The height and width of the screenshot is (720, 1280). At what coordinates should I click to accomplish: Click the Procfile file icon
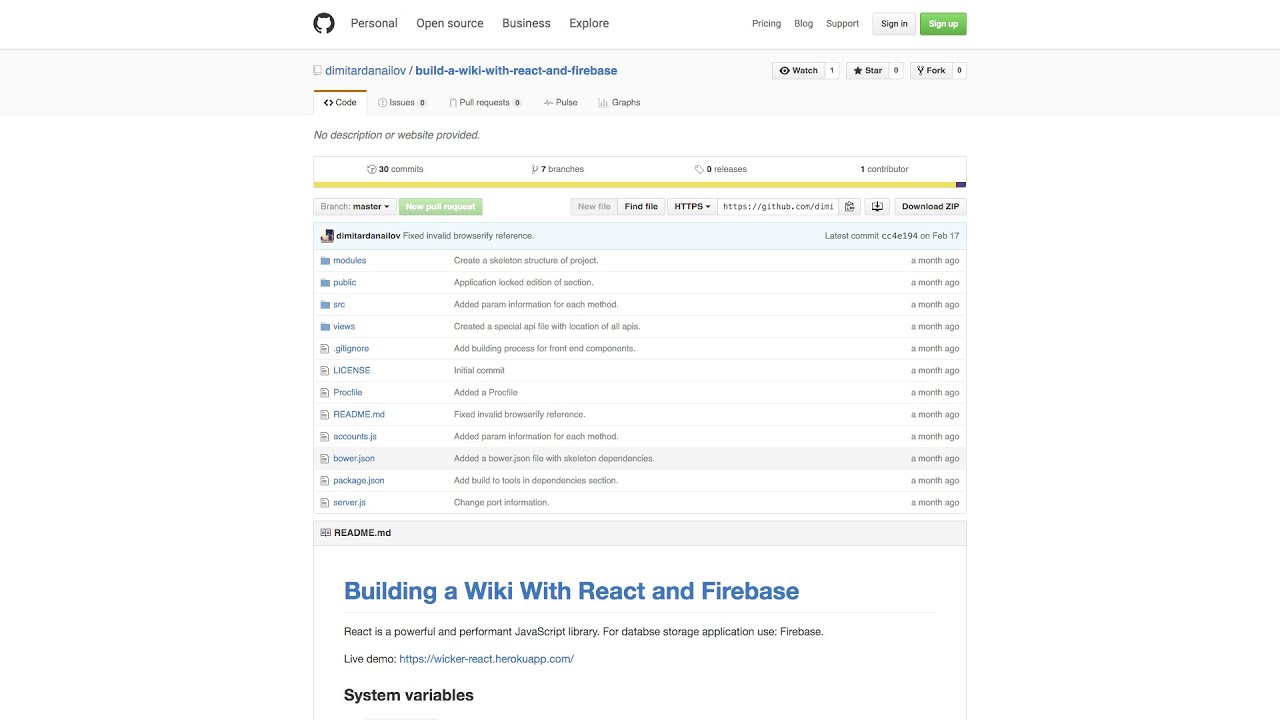pos(324,393)
